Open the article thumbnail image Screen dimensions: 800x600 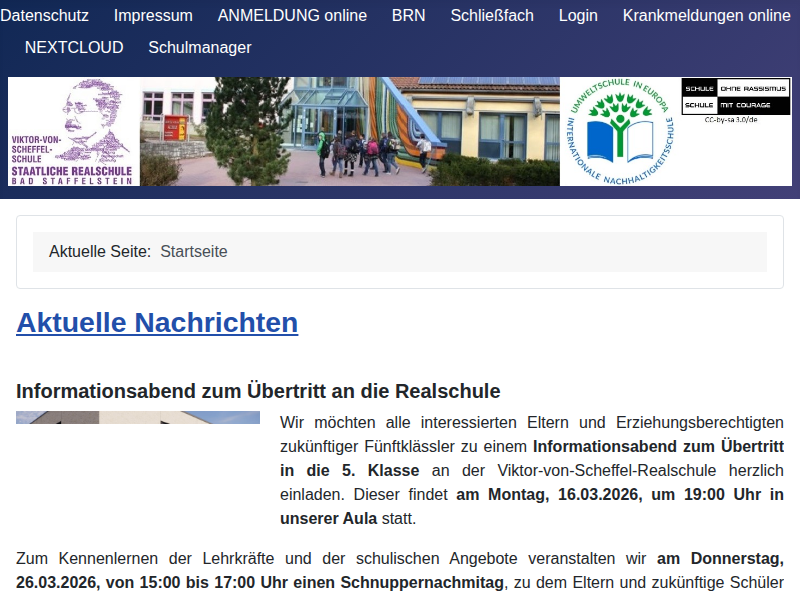(x=138, y=417)
